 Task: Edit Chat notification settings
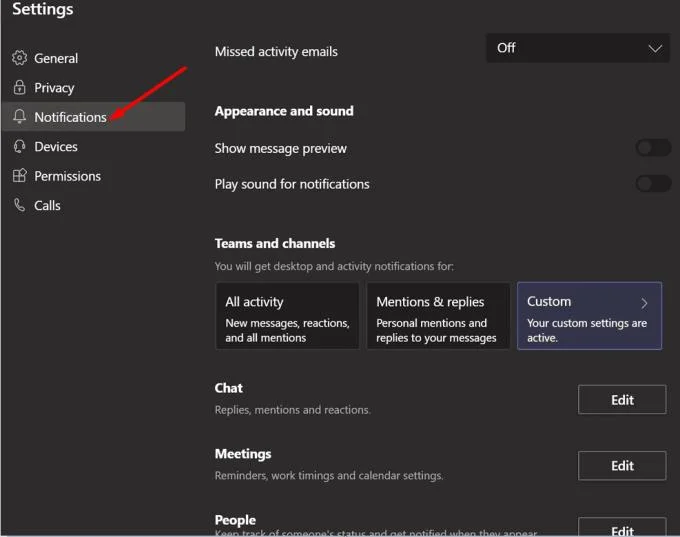[622, 399]
